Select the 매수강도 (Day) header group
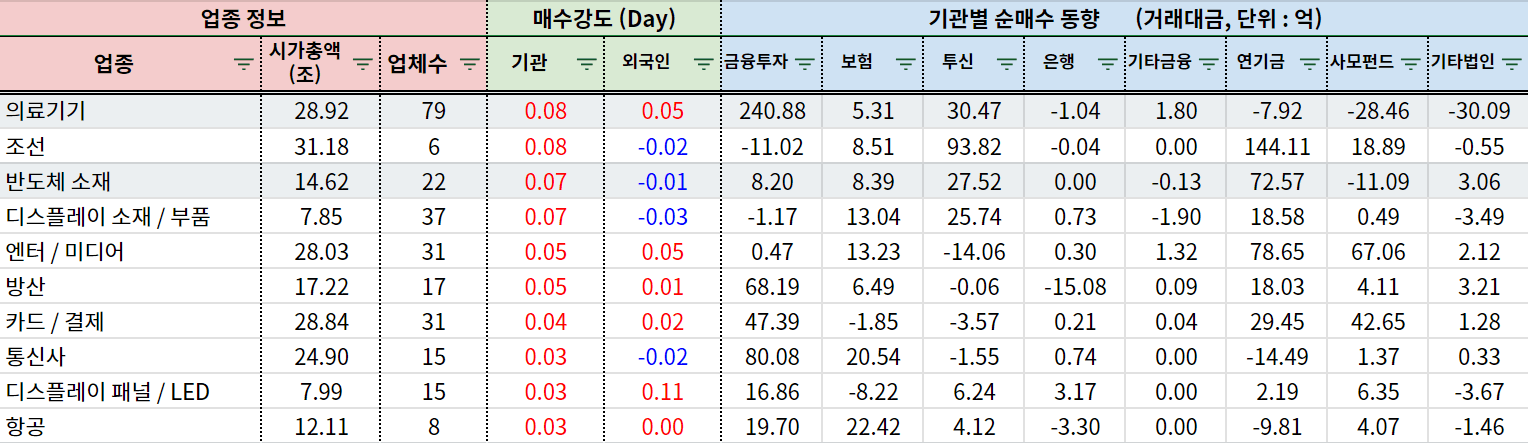1528x443 pixels. tap(604, 18)
